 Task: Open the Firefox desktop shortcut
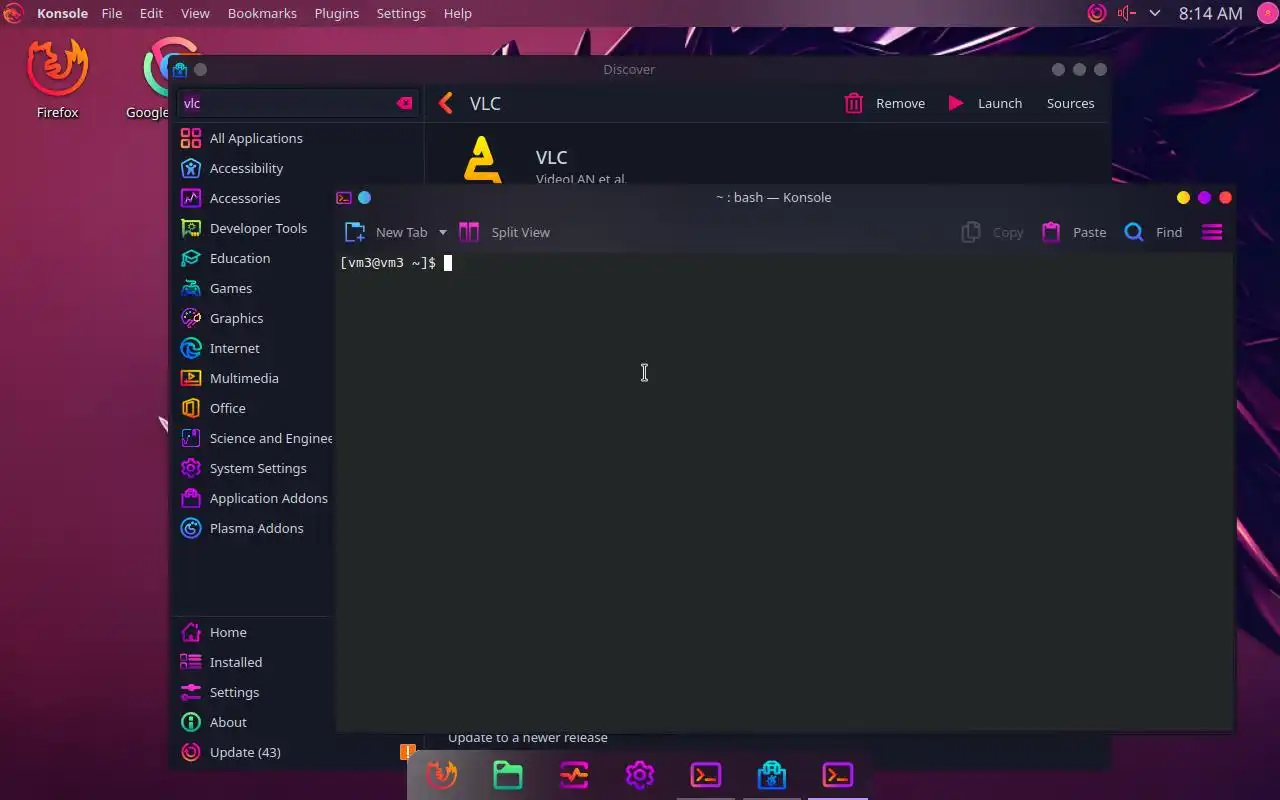(57, 80)
